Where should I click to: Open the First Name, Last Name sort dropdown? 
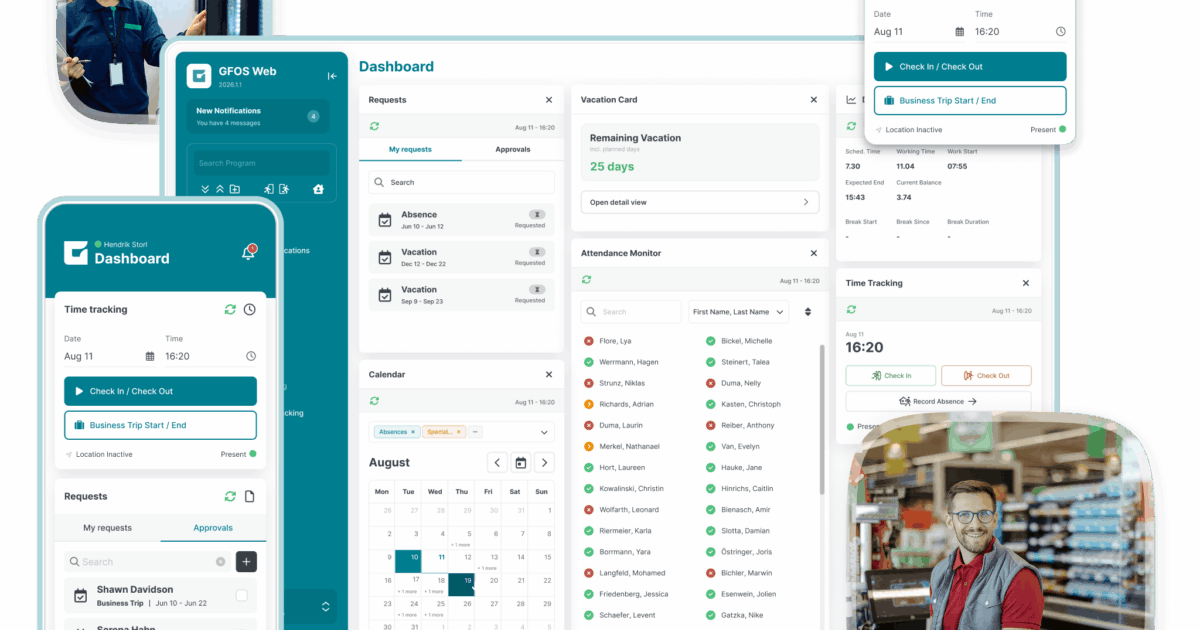738,312
